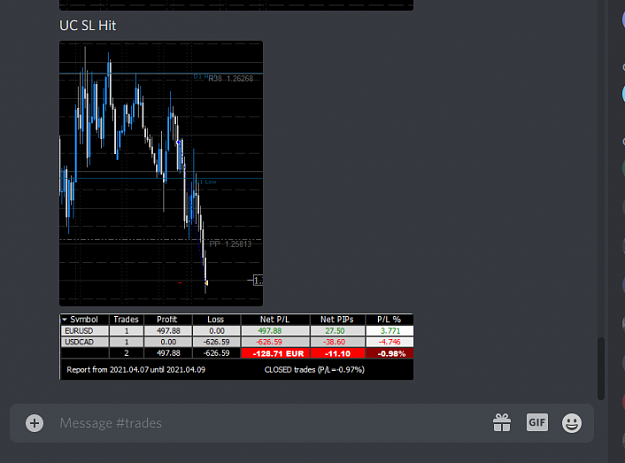Click the plus attachment button in message bar
The height and width of the screenshot is (463, 625).
(x=35, y=423)
